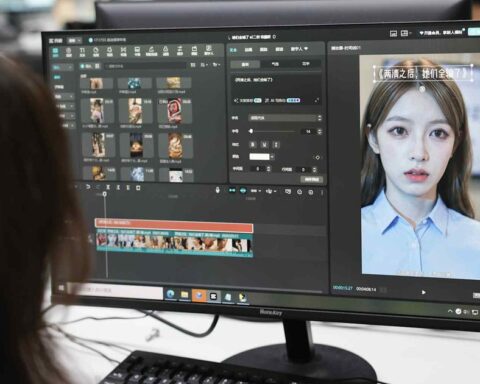Click timeline zoom-in icon
The image size is (480, 384).
(311, 192)
